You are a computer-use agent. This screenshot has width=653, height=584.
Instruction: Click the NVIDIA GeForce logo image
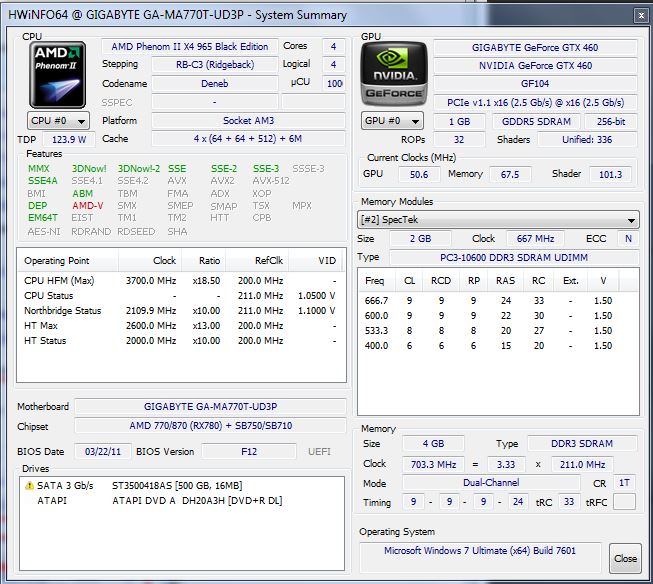tap(394, 74)
